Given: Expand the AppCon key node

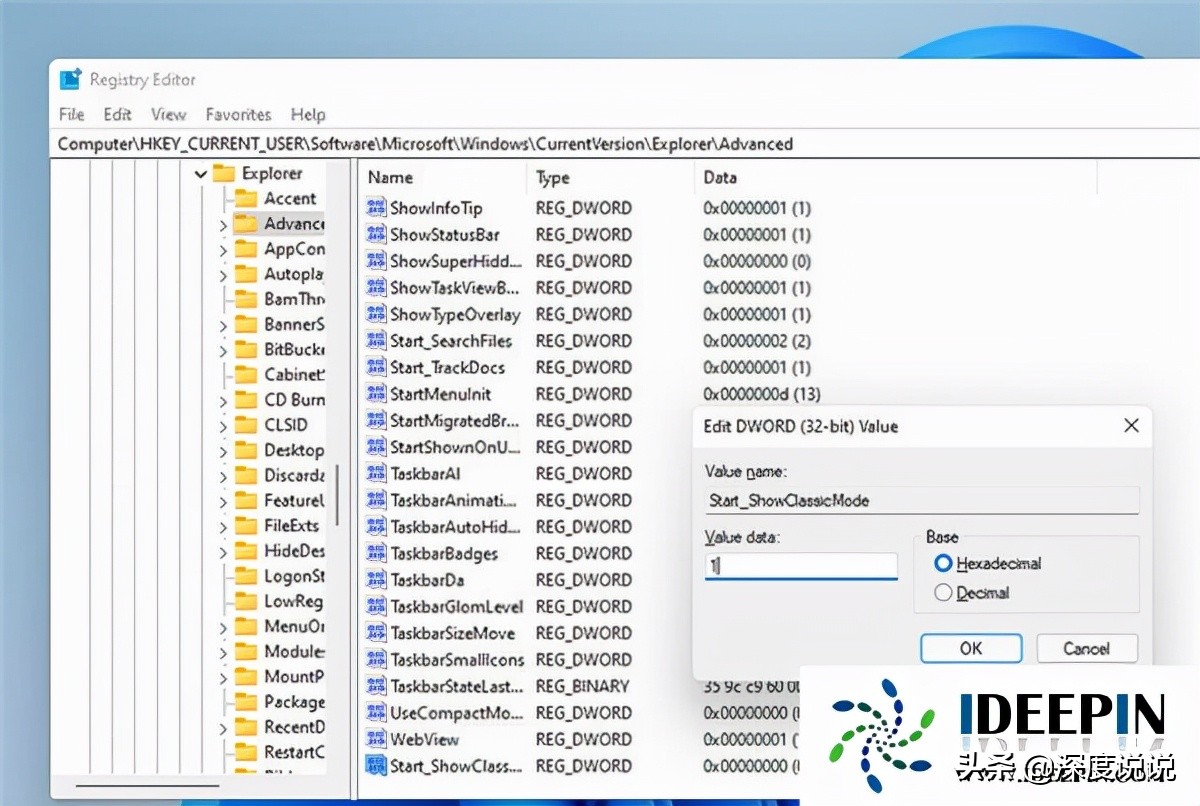Looking at the screenshot, I should coord(223,249).
